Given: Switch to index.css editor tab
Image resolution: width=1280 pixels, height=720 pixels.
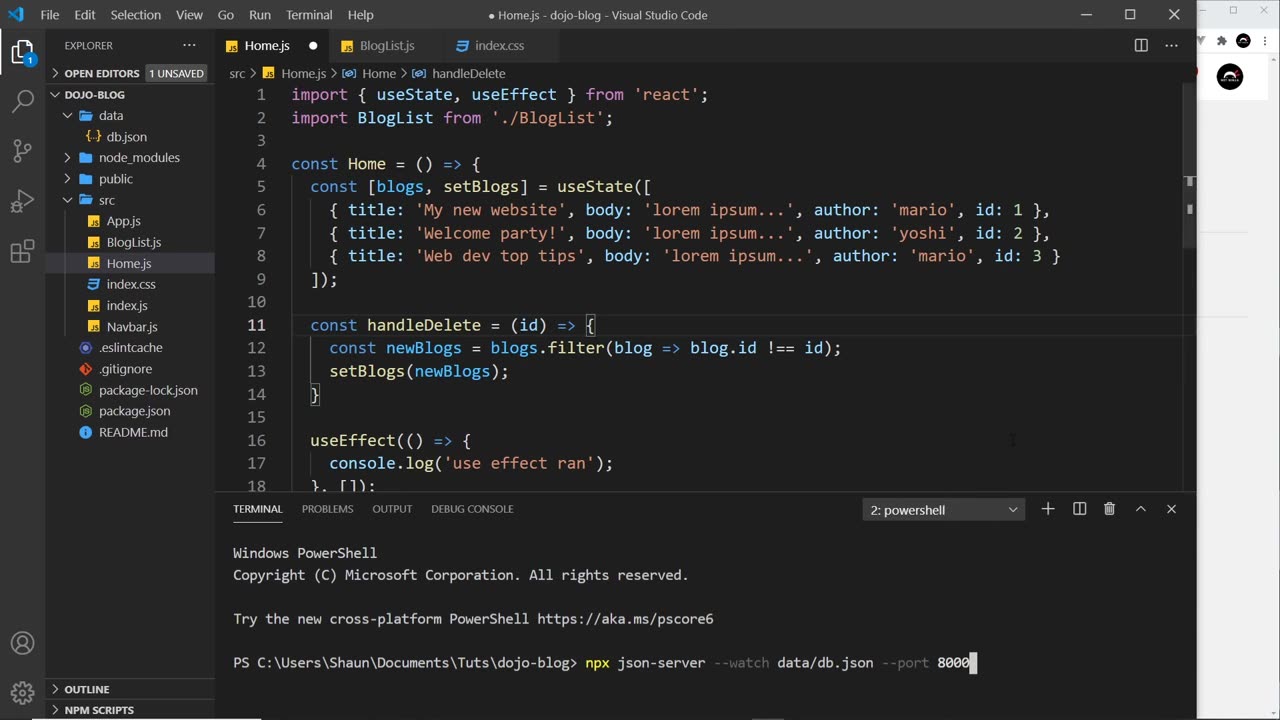Looking at the screenshot, I should coord(499,46).
